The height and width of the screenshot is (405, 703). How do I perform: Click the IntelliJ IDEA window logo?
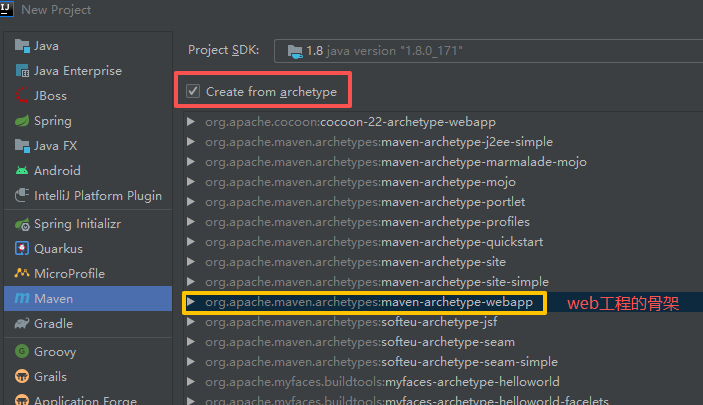[6, 9]
